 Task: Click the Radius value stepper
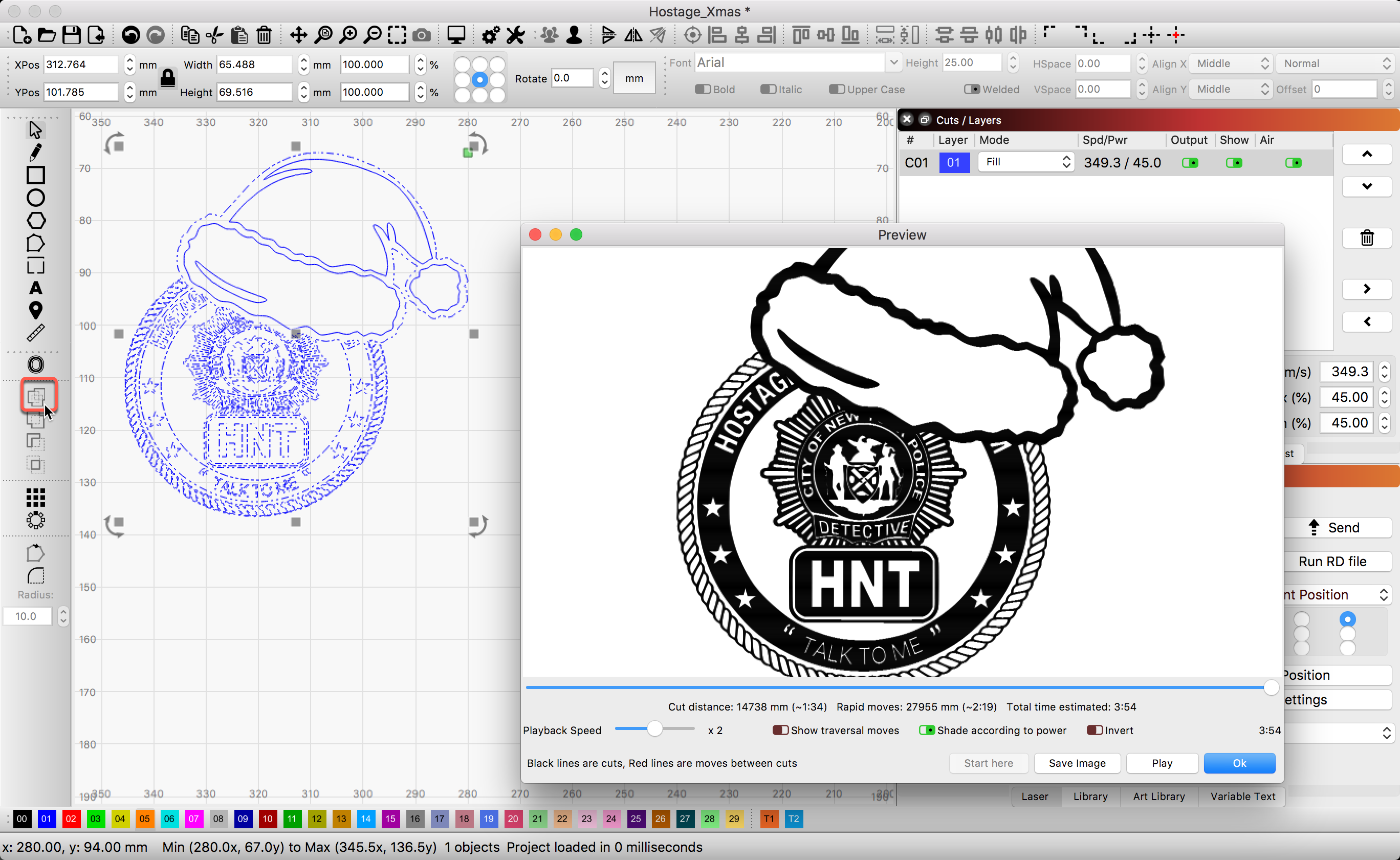point(63,616)
